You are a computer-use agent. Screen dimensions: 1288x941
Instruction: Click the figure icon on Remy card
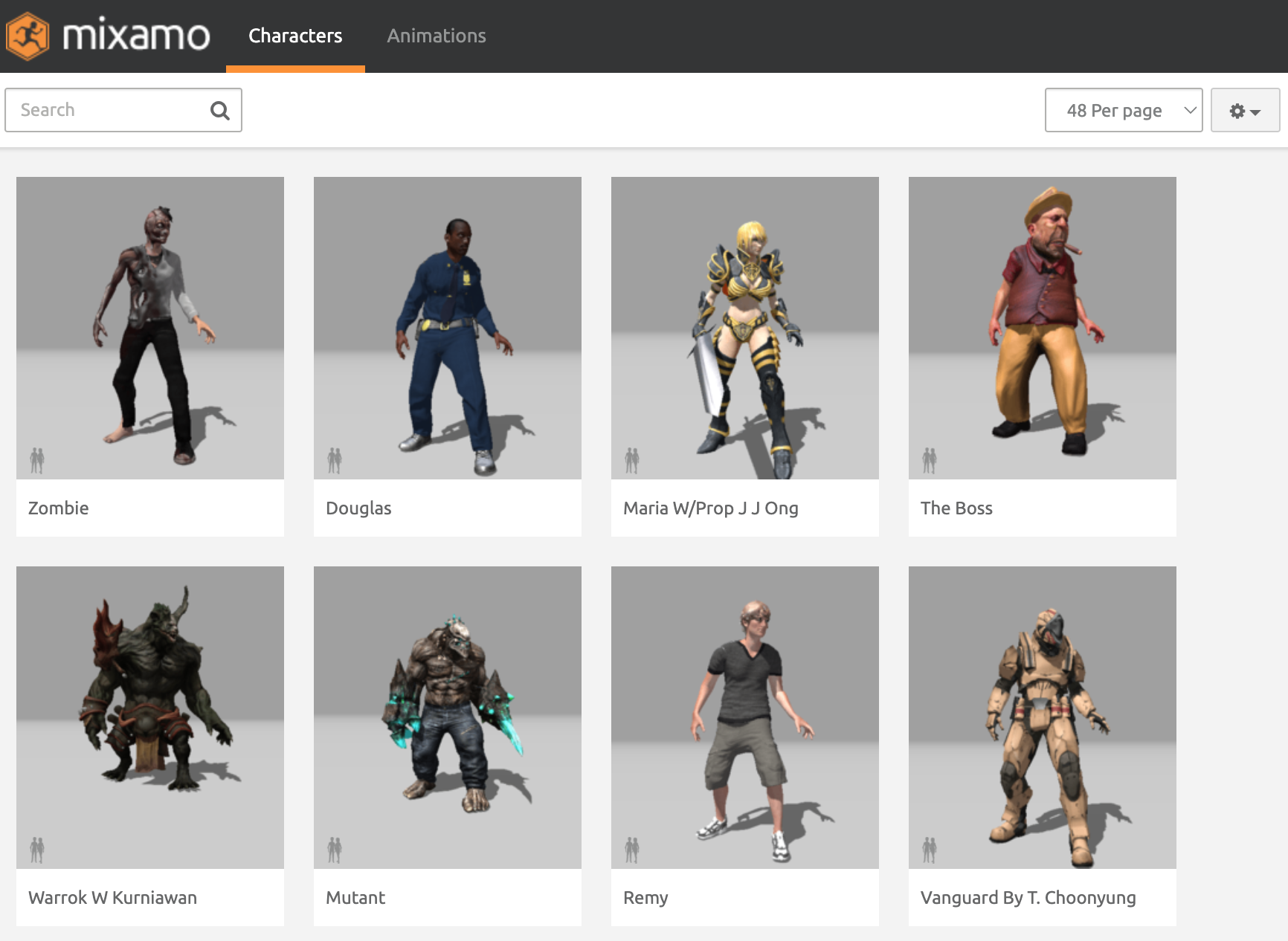[x=632, y=850]
